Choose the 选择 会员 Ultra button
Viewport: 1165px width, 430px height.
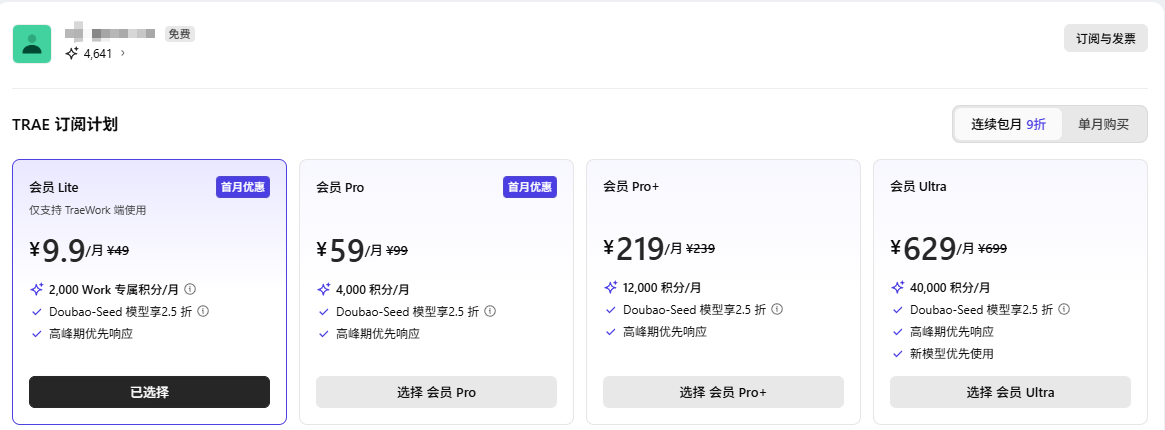(1010, 392)
